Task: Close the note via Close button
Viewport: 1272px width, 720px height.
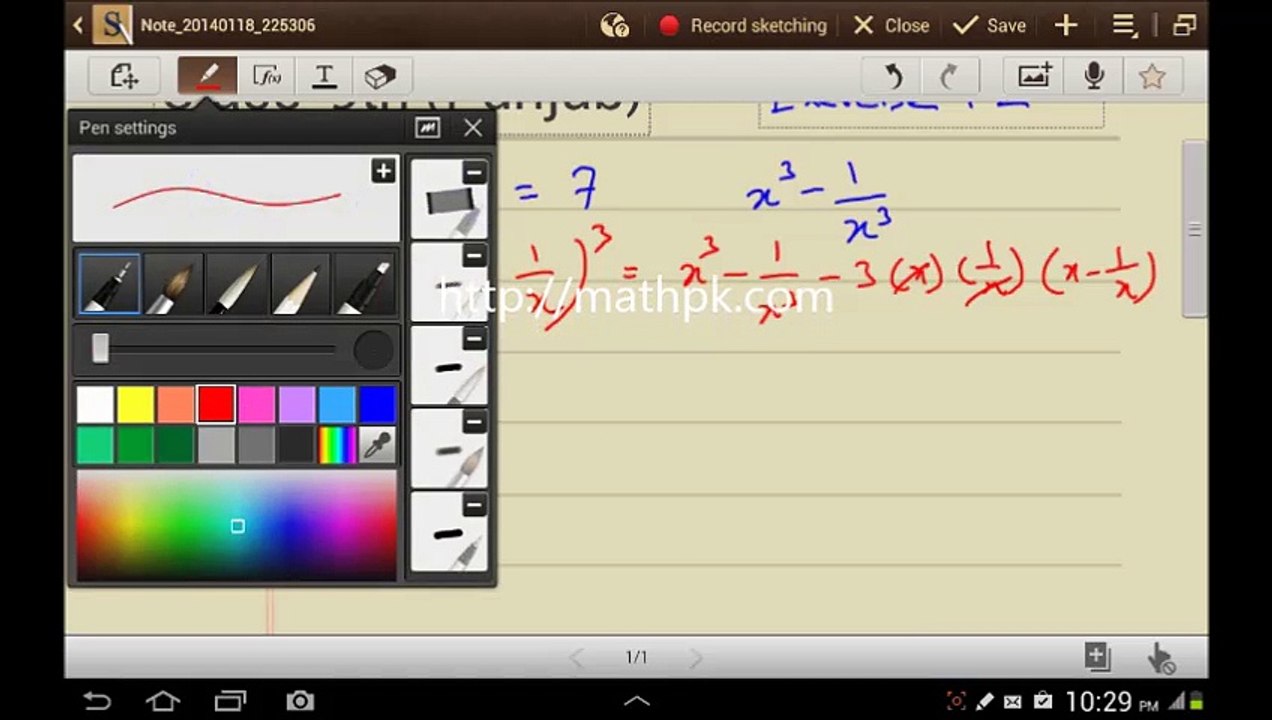Action: pos(891,25)
